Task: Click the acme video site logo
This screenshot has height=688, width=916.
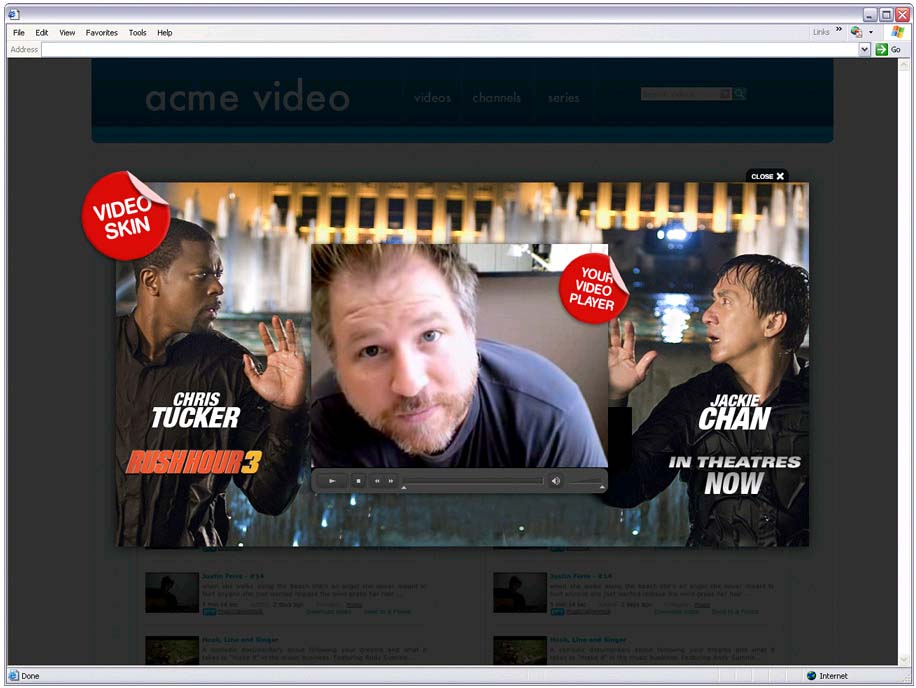Action: tap(248, 96)
